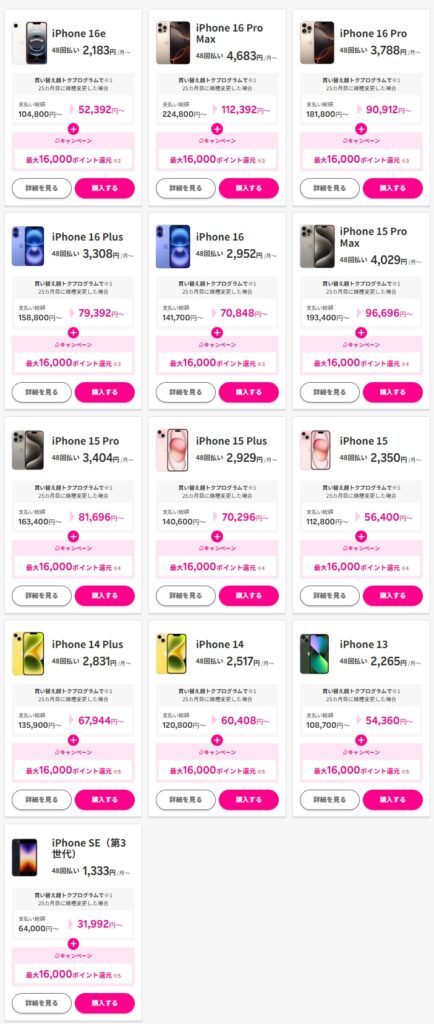Click 購入する button for iPhone 15
434x1024 pixels.
(x=392, y=596)
